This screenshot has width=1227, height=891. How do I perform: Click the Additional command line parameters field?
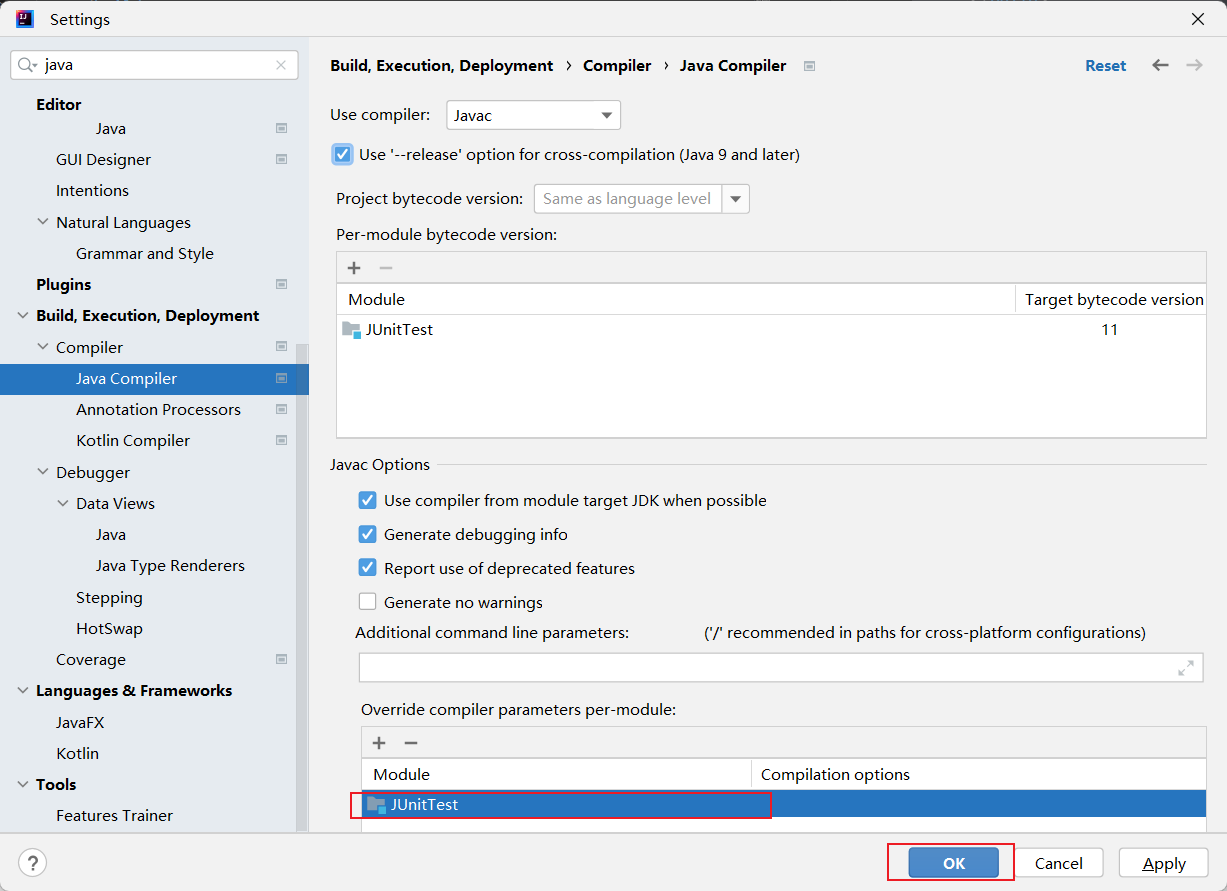(x=765, y=668)
